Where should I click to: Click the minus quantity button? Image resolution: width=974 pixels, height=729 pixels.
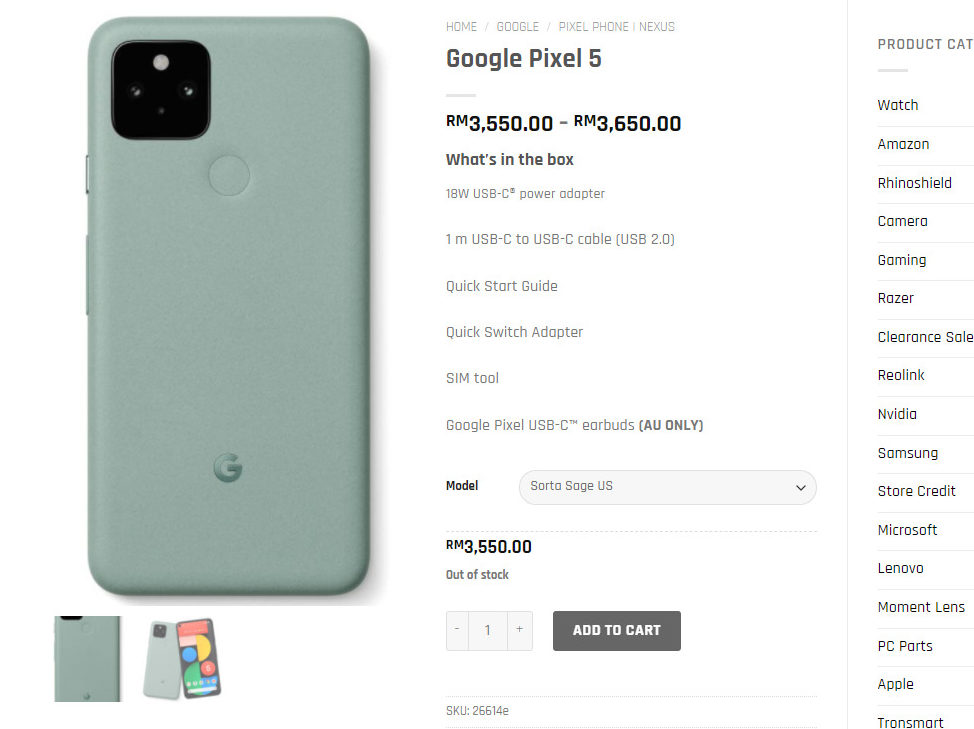(x=457, y=630)
